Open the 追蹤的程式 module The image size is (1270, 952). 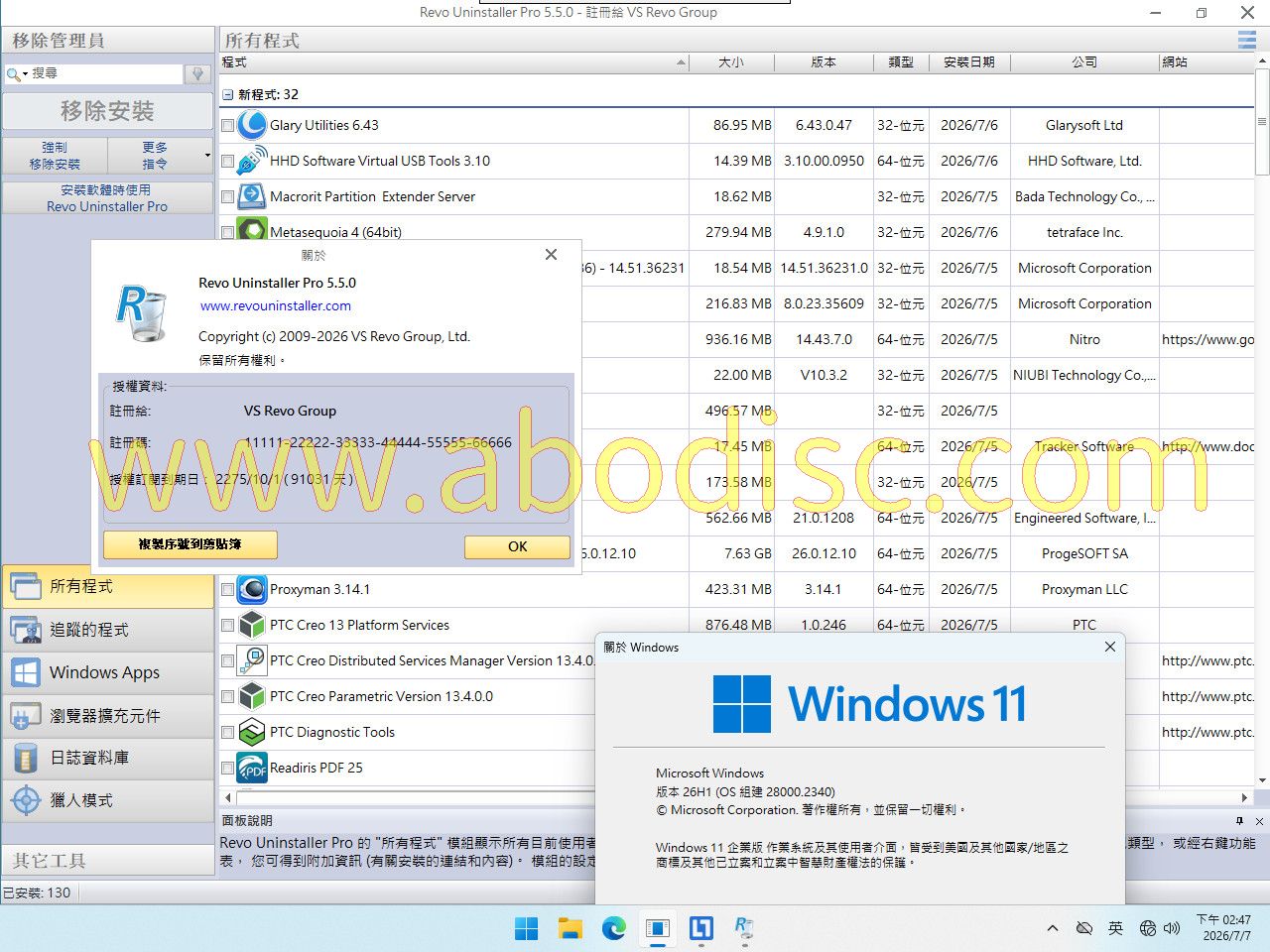coord(108,630)
